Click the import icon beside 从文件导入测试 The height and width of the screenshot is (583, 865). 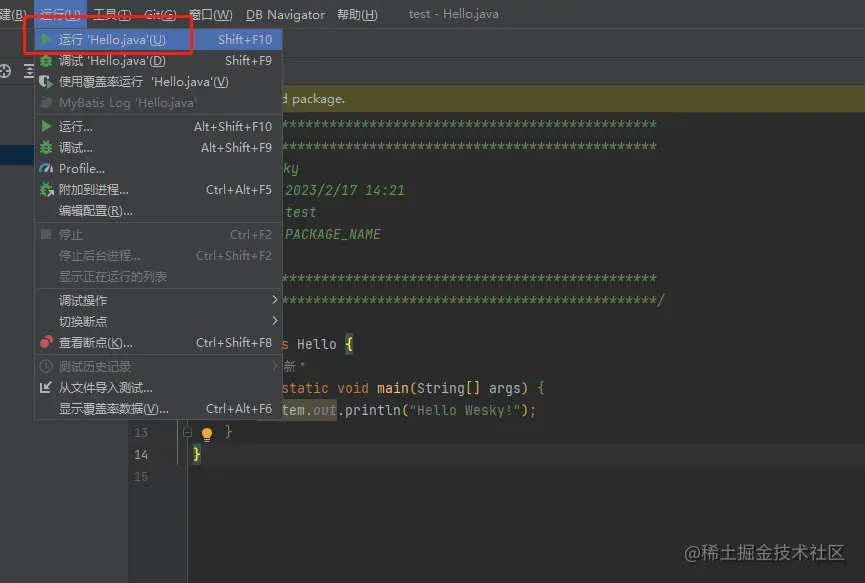coord(46,387)
